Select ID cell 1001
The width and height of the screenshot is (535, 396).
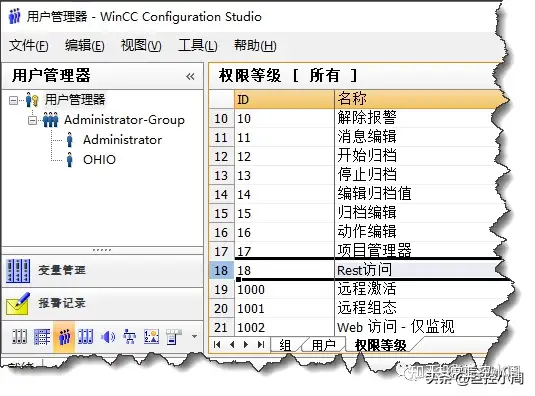(x=284, y=309)
